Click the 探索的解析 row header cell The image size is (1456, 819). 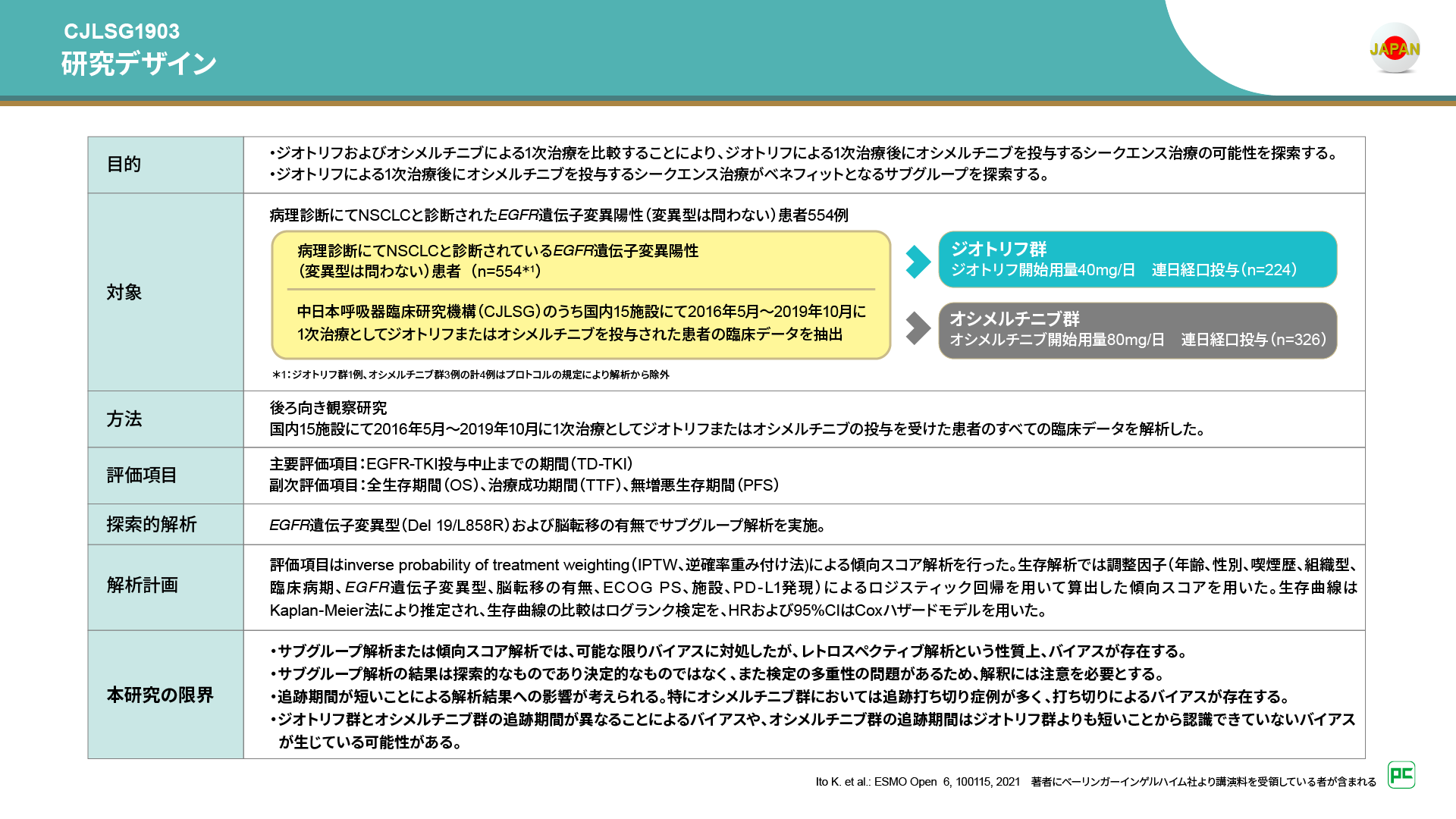tap(165, 524)
